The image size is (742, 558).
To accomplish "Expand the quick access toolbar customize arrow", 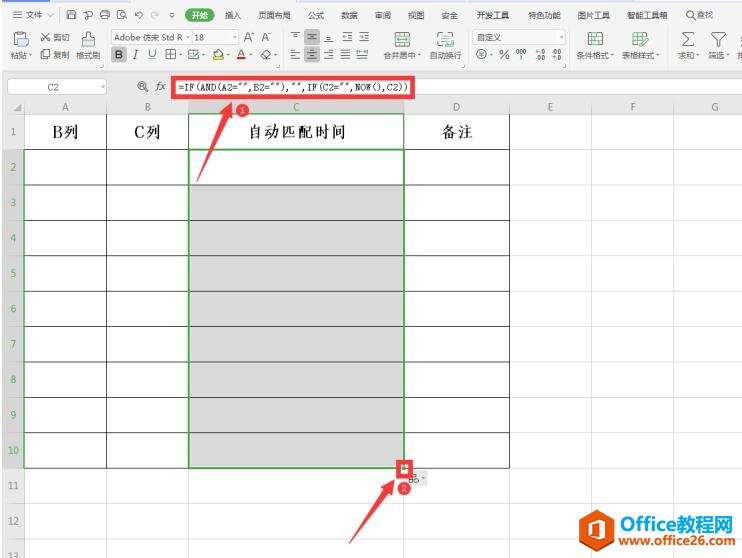I will tap(172, 15).
